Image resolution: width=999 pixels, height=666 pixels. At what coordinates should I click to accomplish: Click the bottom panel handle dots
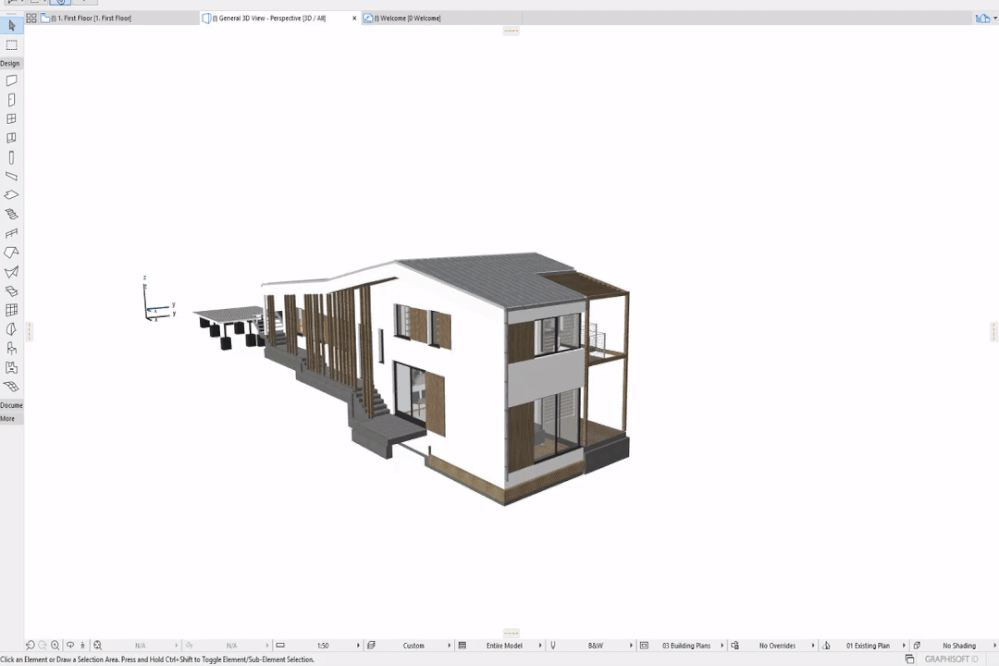point(511,633)
